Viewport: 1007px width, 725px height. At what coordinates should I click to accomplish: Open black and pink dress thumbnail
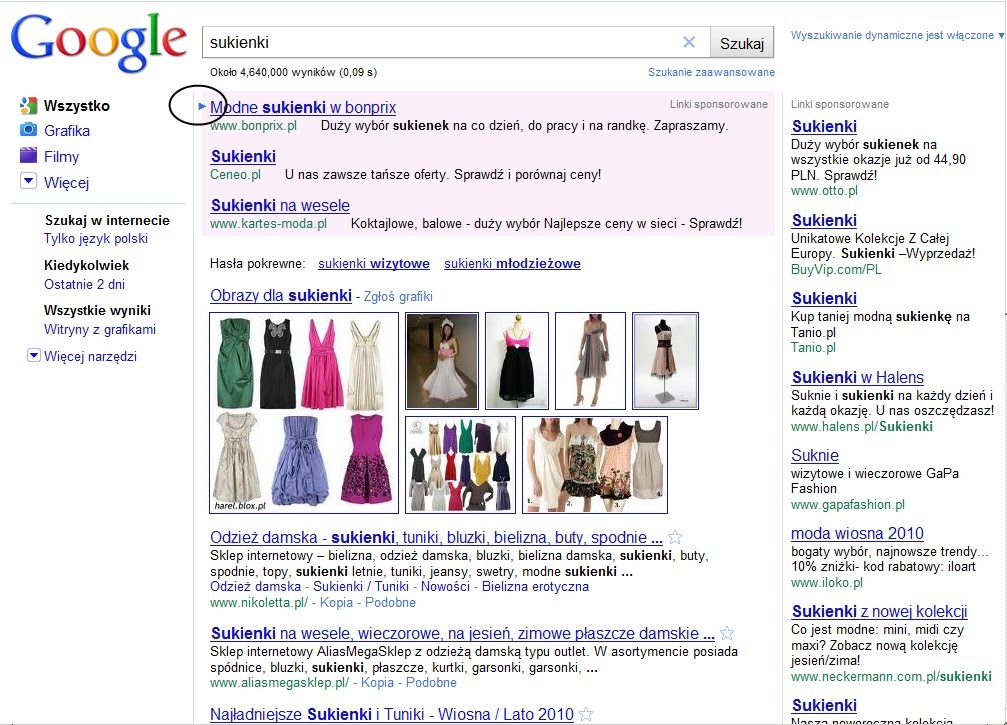click(517, 361)
